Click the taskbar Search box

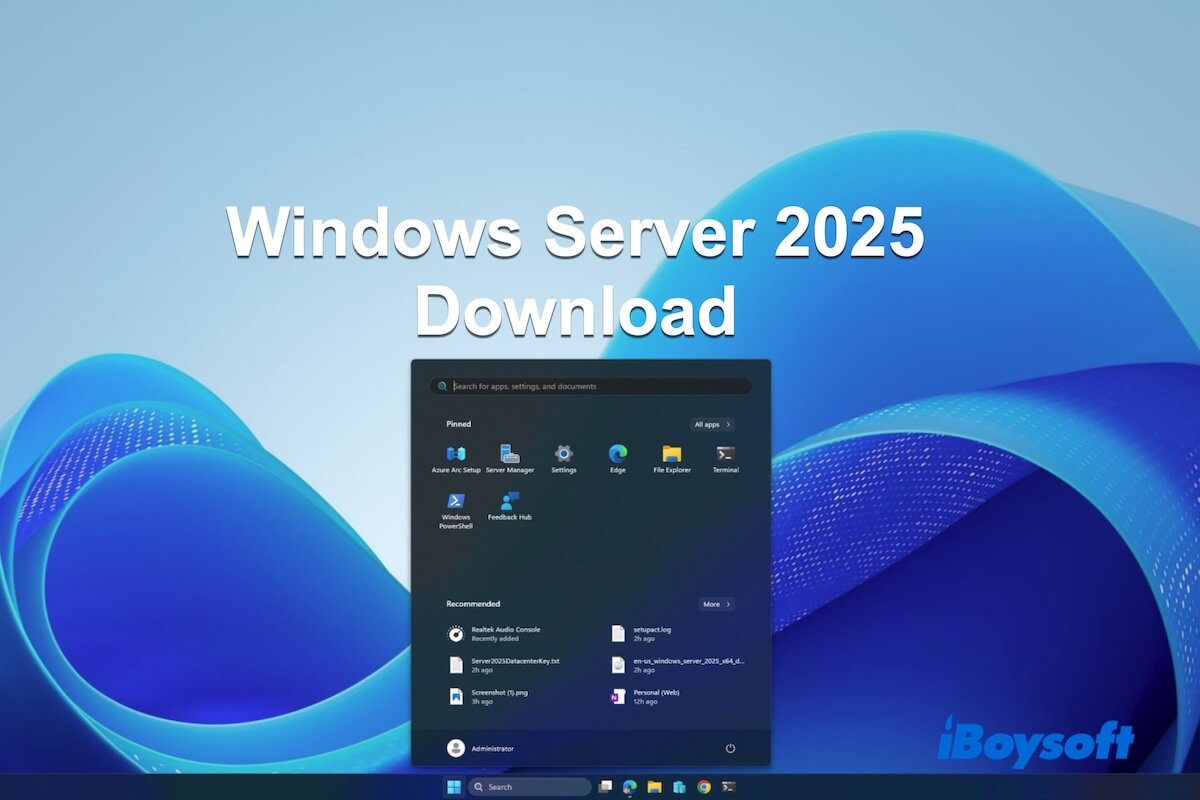click(x=530, y=787)
